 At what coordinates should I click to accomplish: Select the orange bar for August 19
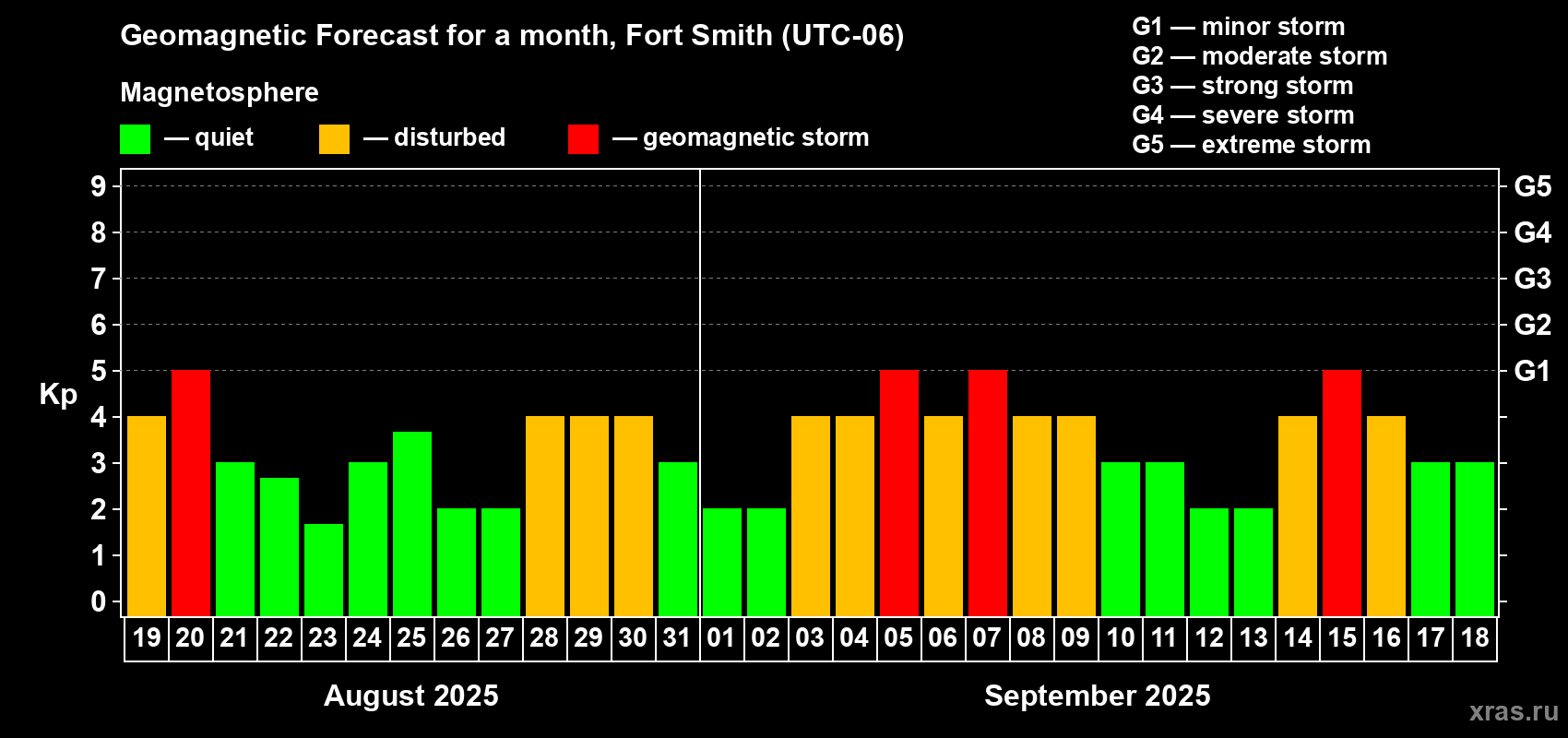147,517
